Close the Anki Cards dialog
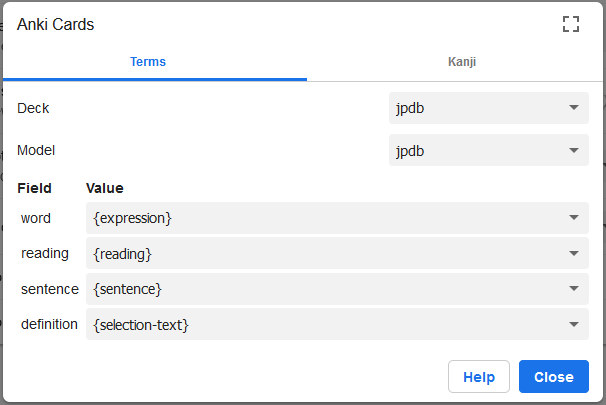This screenshot has width=606, height=405. 554,376
